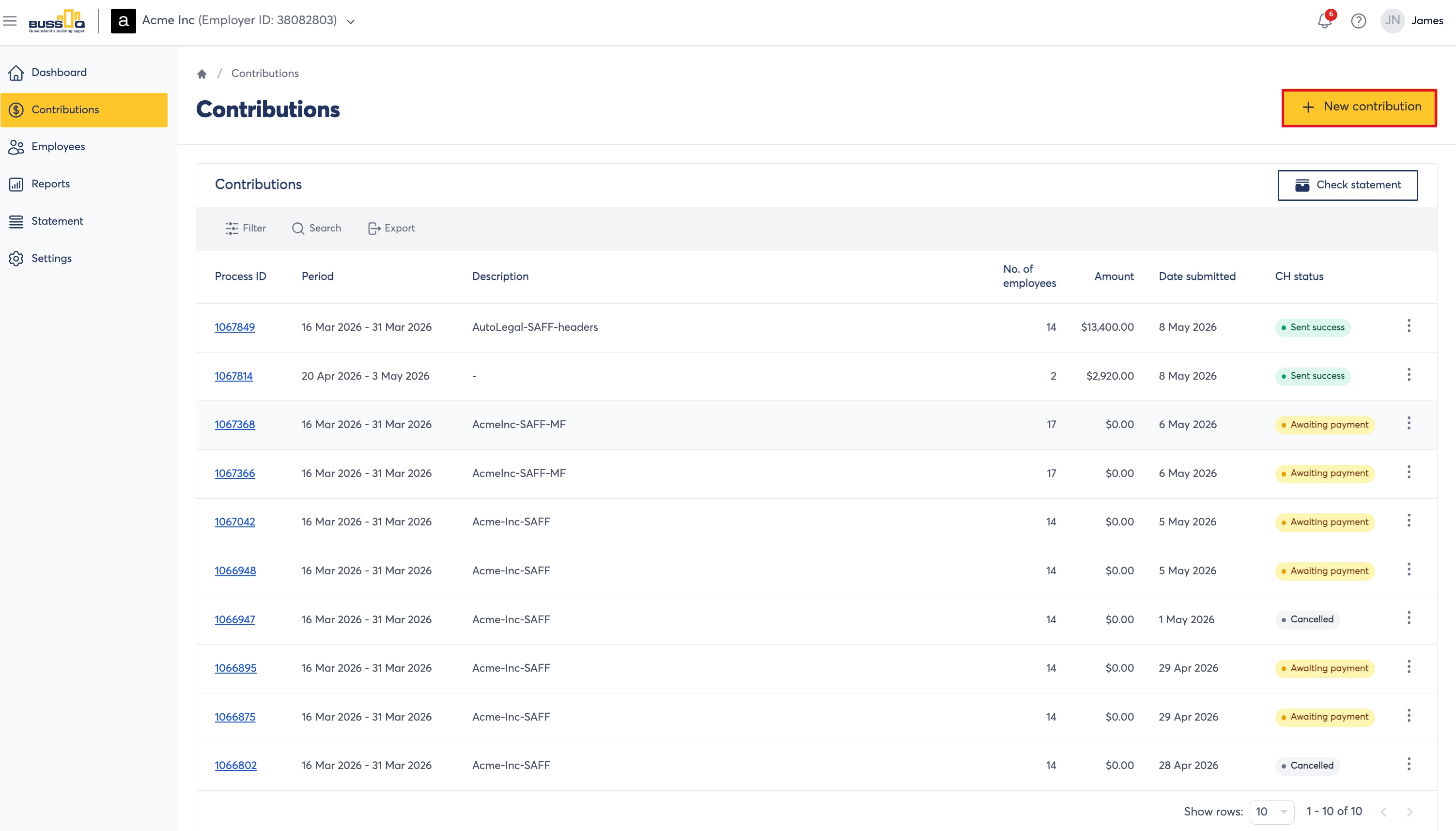Open the actions menu for row 1067368
Image resolution: width=1456 pixels, height=831 pixels.
click(1409, 423)
